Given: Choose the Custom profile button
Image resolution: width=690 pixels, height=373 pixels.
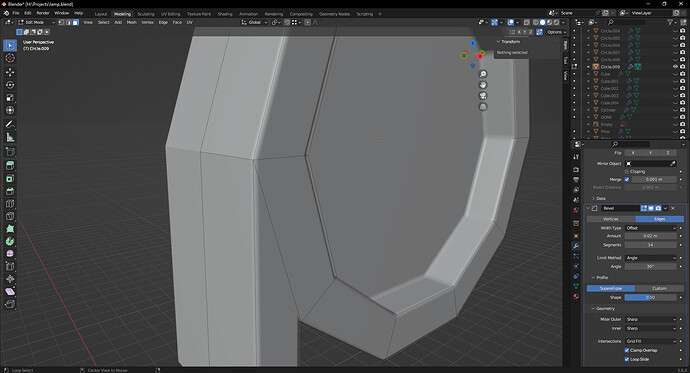Looking at the screenshot, I should (x=659, y=289).
